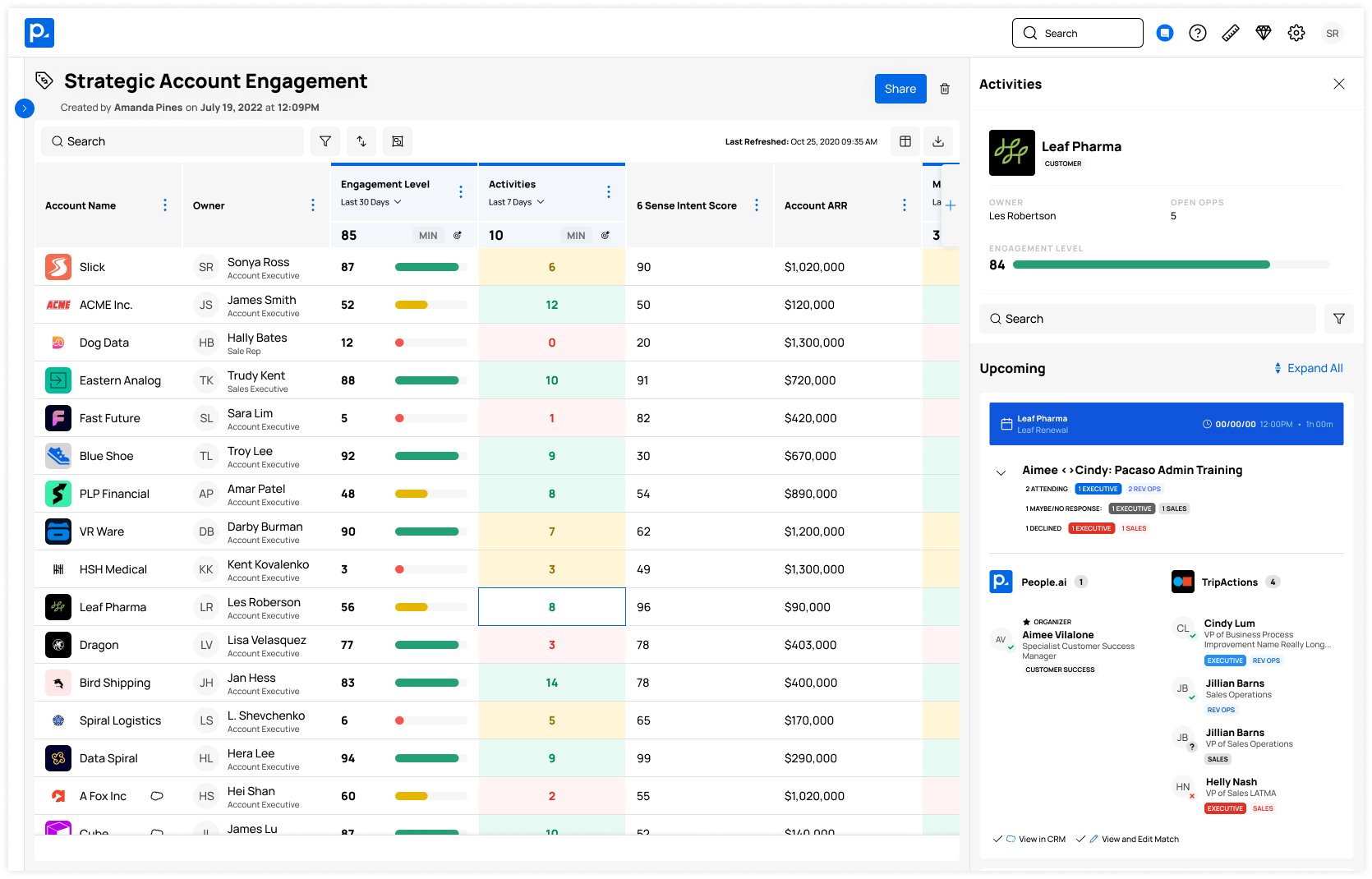The height and width of the screenshot is (879, 1372).
Task: Add a new column with plus icon
Action: 951,205
